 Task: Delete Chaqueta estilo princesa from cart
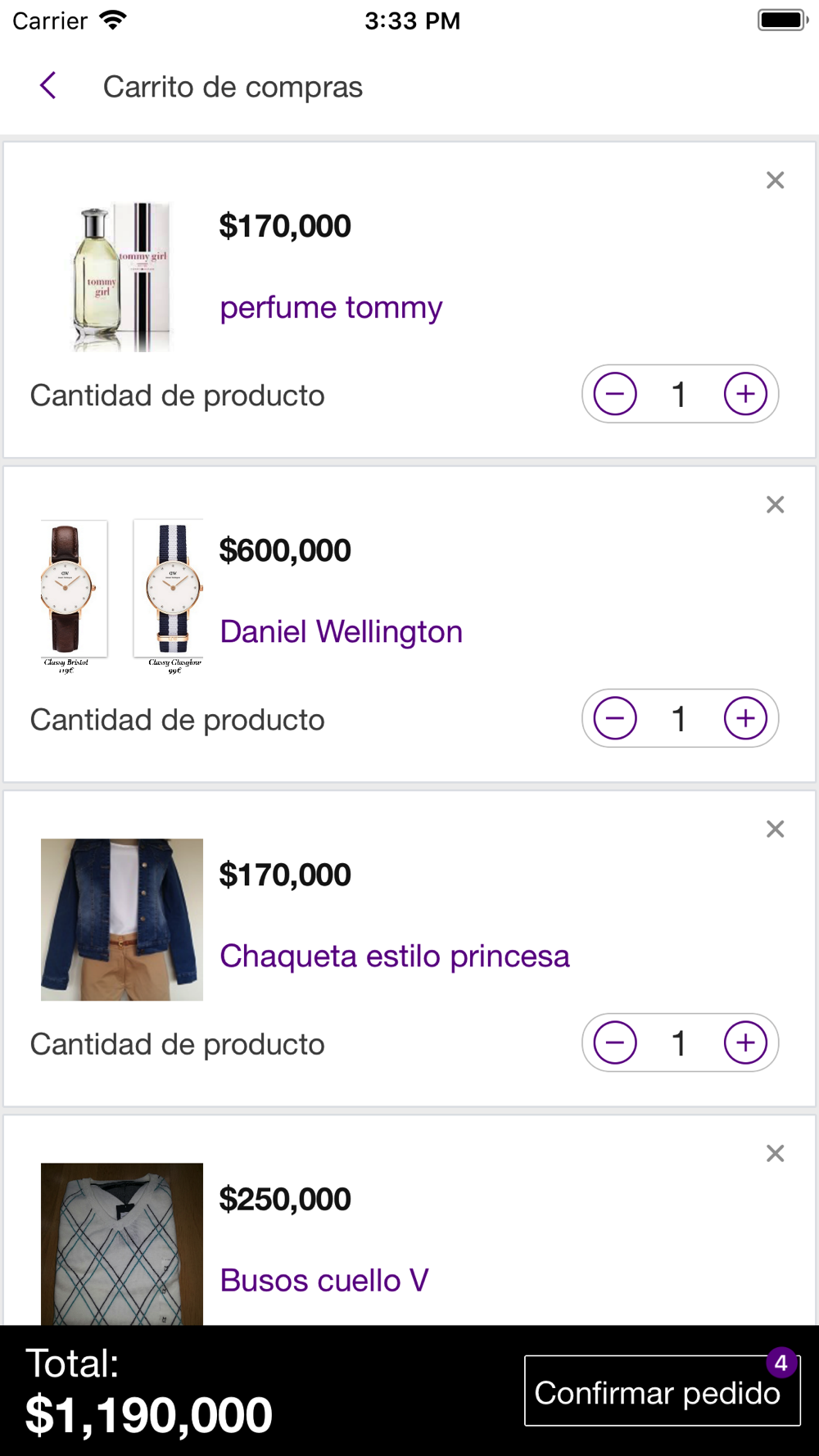click(x=775, y=829)
